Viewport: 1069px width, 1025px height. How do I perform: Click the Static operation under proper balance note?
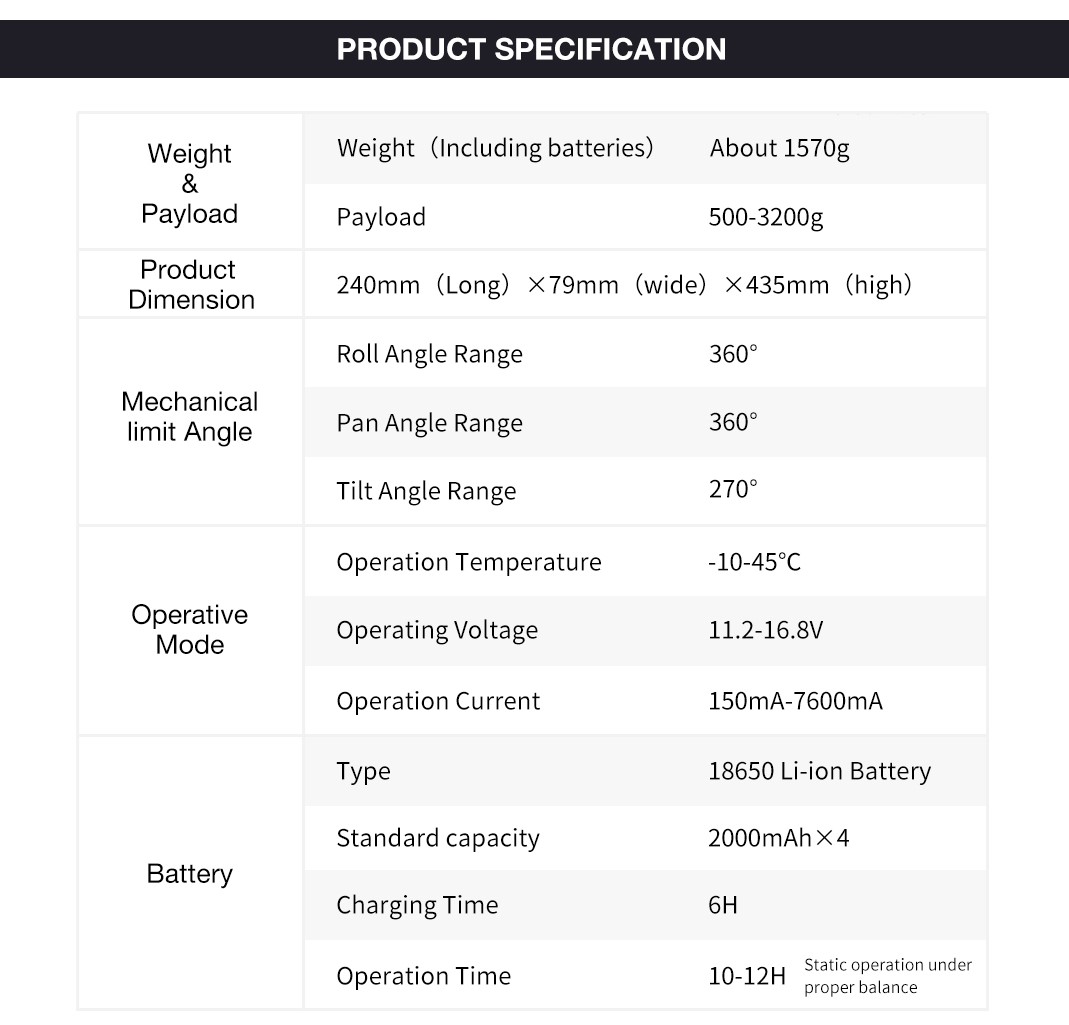(888, 976)
